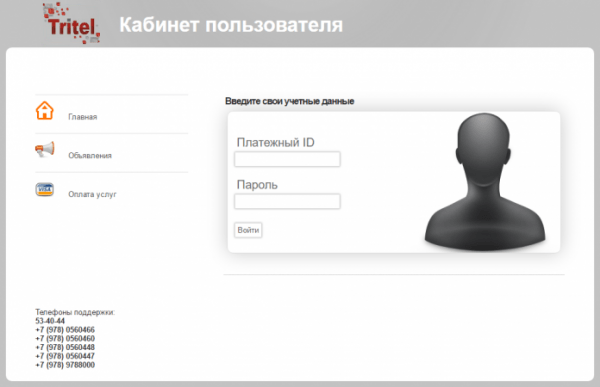Open the Объявления menu link
The width and height of the screenshot is (600, 387).
point(90,155)
